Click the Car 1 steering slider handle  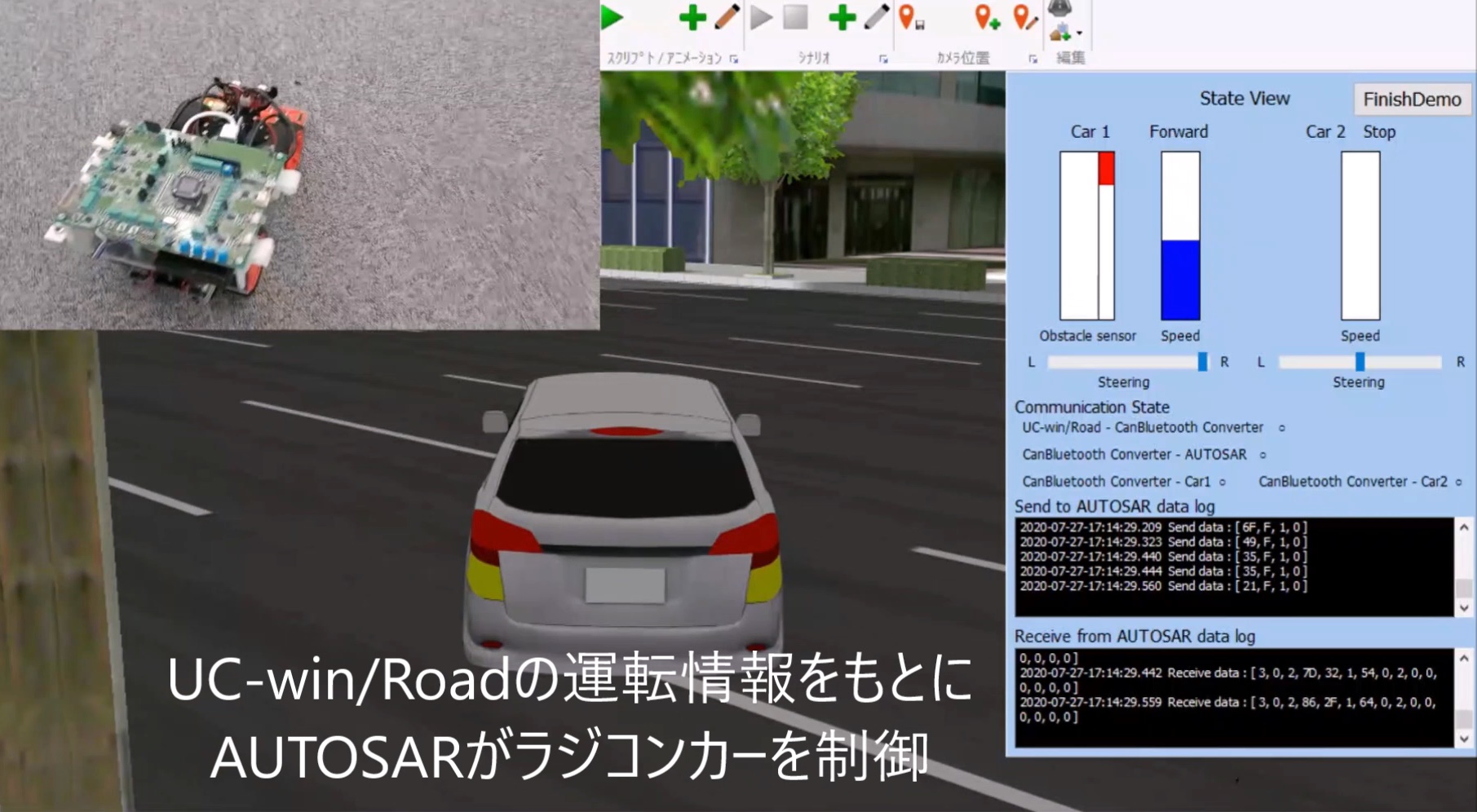coord(1202,362)
